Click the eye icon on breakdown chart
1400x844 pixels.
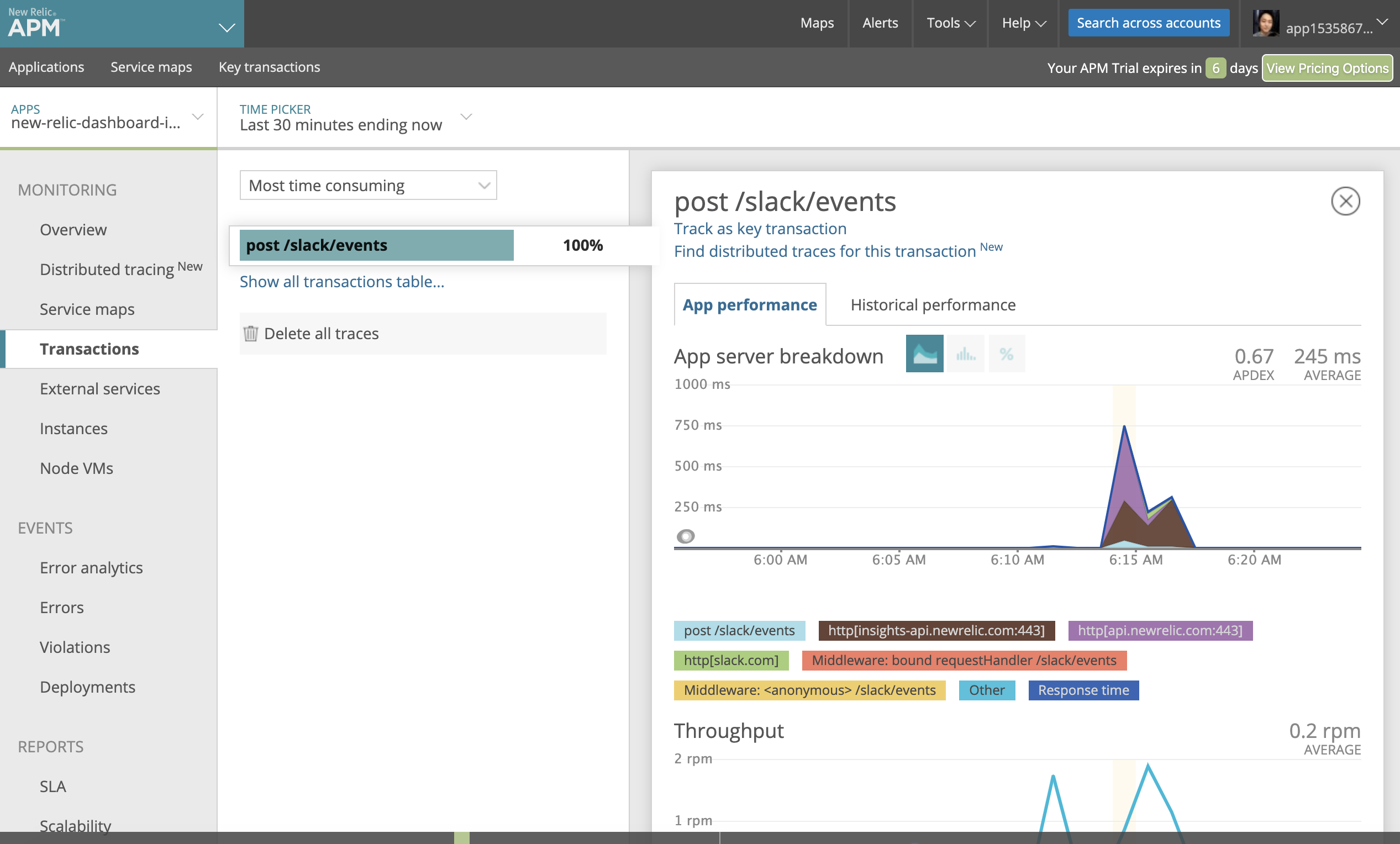[x=686, y=536]
